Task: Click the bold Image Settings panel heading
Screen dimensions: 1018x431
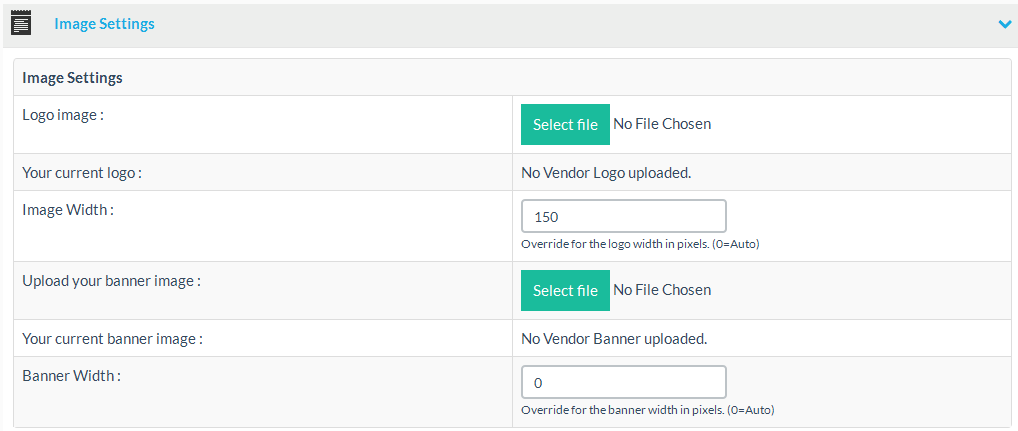Action: tap(72, 77)
